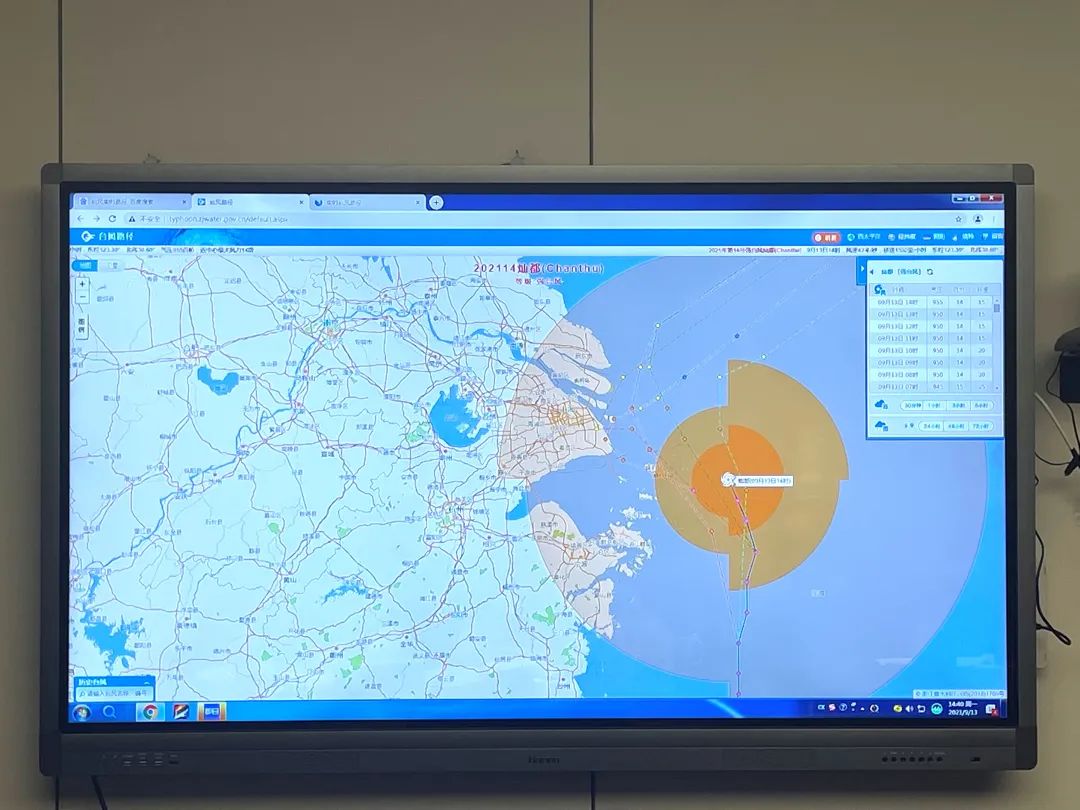Open the orange taskbar app icon
Screen dimensions: 1080x810
[211, 711]
